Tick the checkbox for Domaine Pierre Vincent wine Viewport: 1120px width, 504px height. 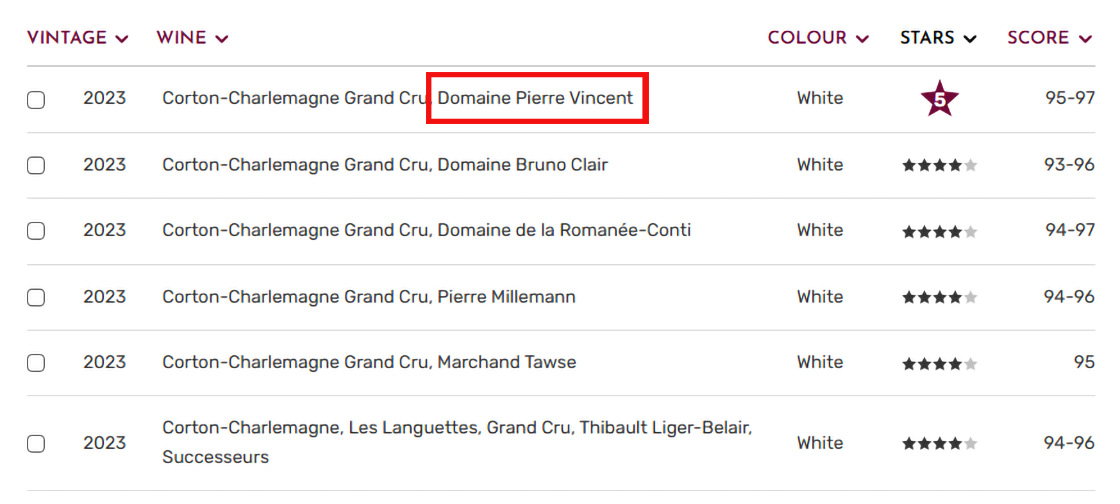pos(36,99)
